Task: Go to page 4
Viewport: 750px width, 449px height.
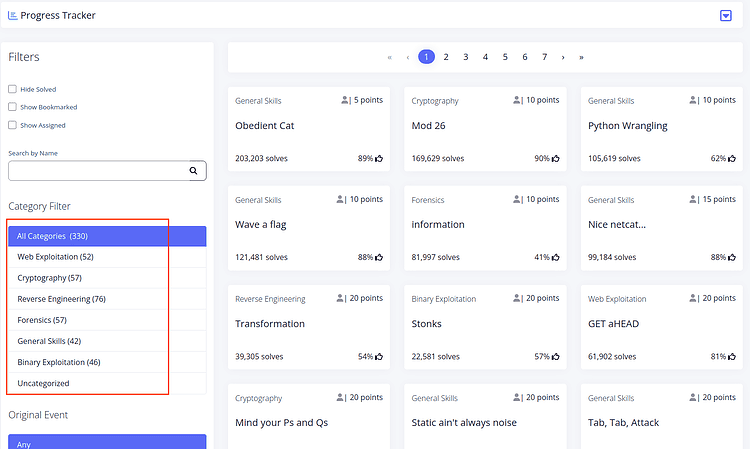Action: 485,57
